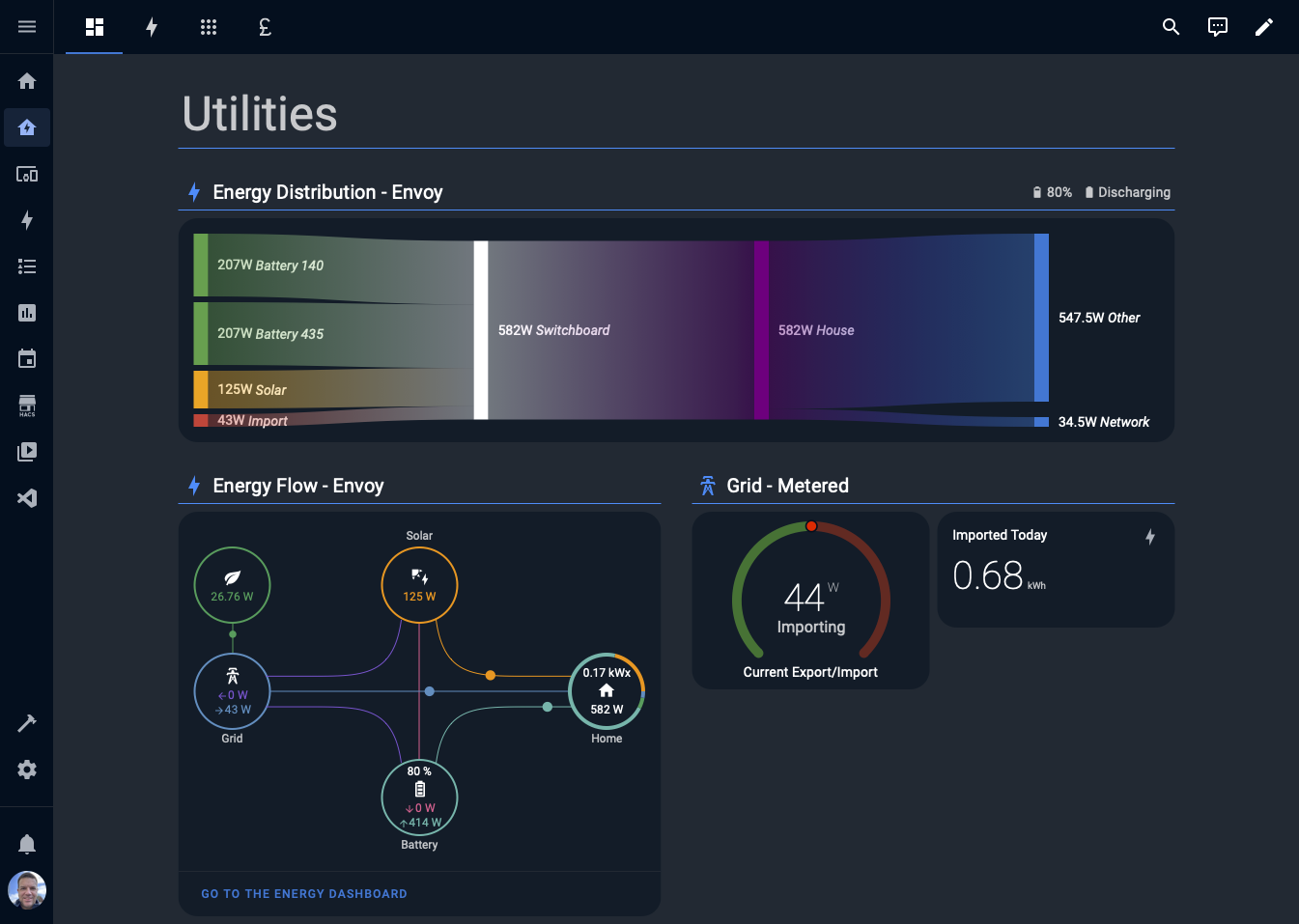Open the Assist conversation icon
The height and width of the screenshot is (924, 1299).
point(1217,27)
